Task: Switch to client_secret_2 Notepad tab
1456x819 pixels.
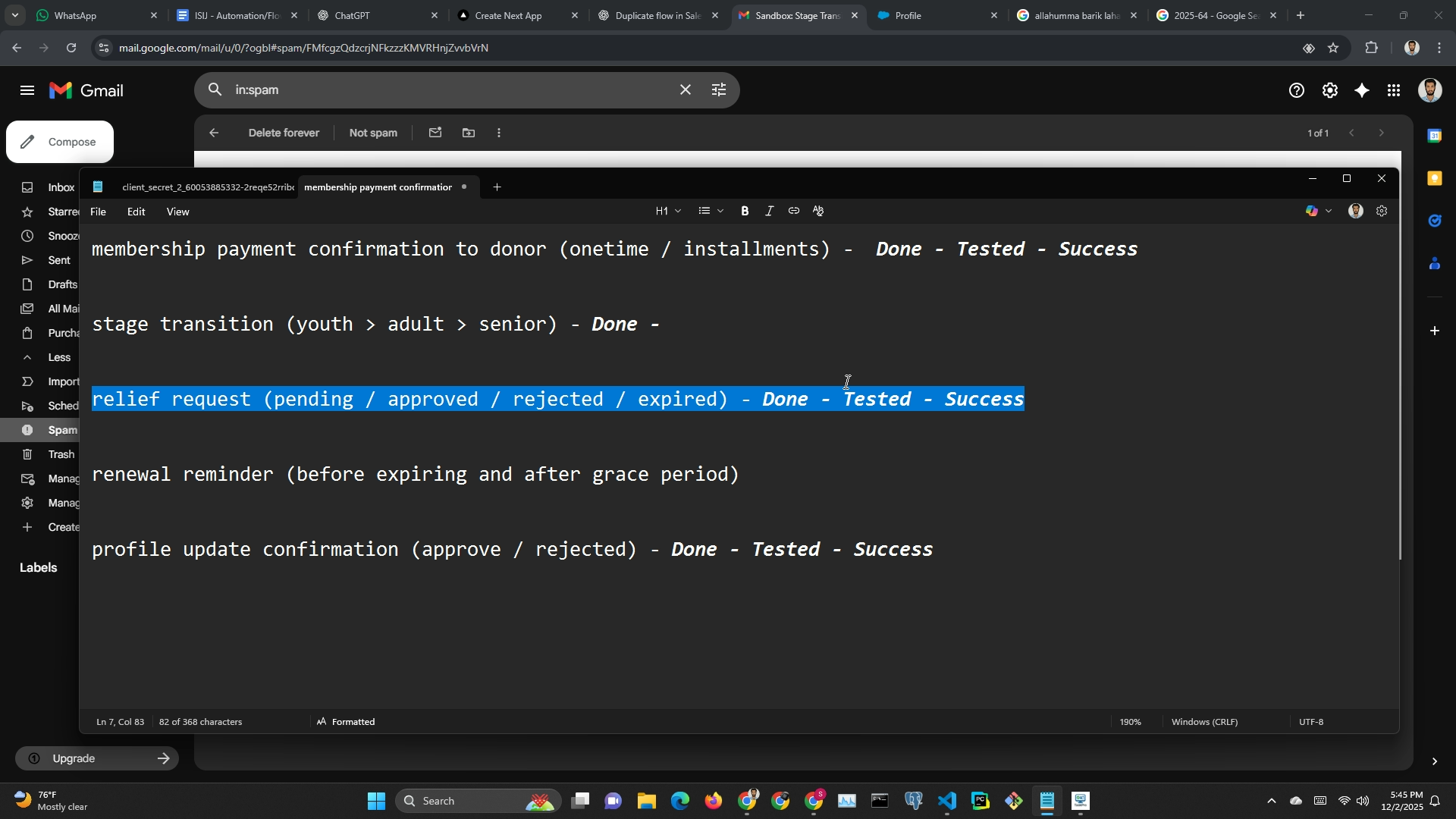Action: 206,187
